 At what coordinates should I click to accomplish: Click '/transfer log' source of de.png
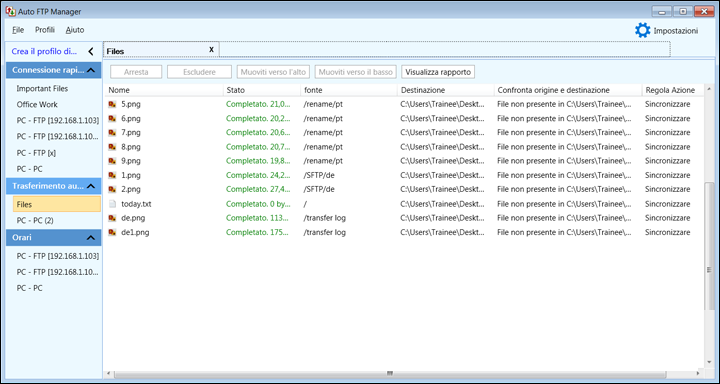click(x=324, y=218)
